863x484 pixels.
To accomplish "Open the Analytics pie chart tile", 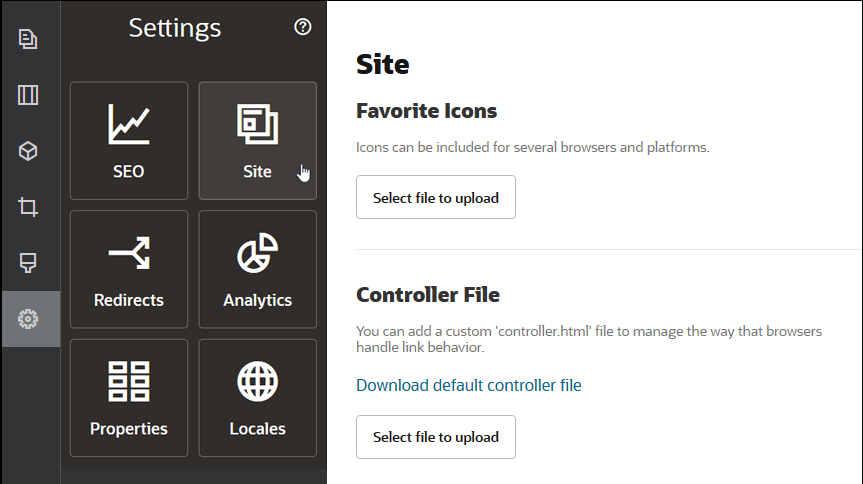I will [x=257, y=269].
